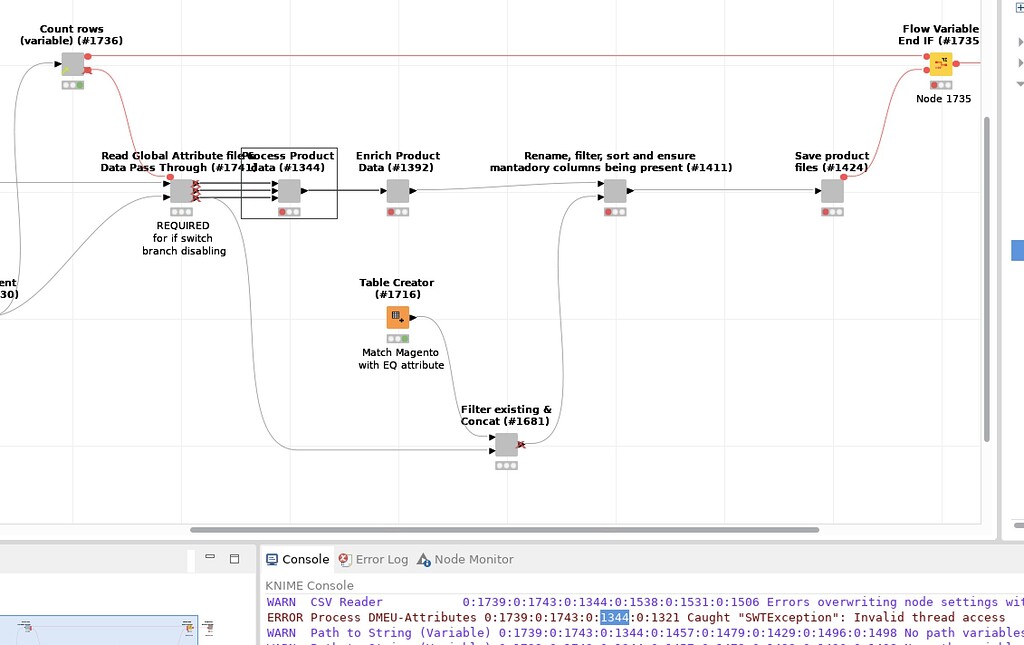Select the Process Product Data metanode
The height and width of the screenshot is (645, 1024).
(289, 191)
